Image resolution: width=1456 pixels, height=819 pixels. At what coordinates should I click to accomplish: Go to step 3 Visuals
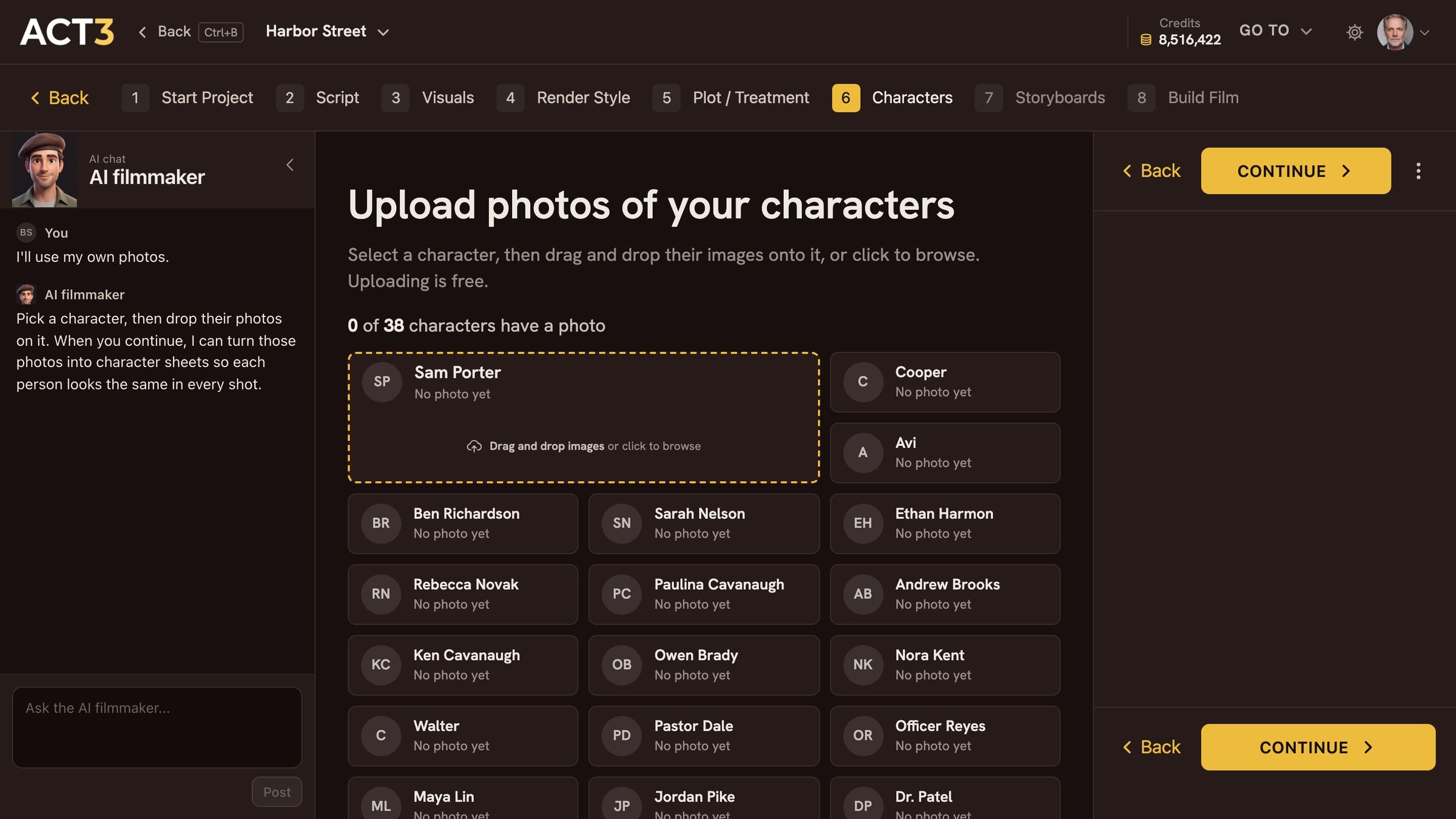coord(428,98)
